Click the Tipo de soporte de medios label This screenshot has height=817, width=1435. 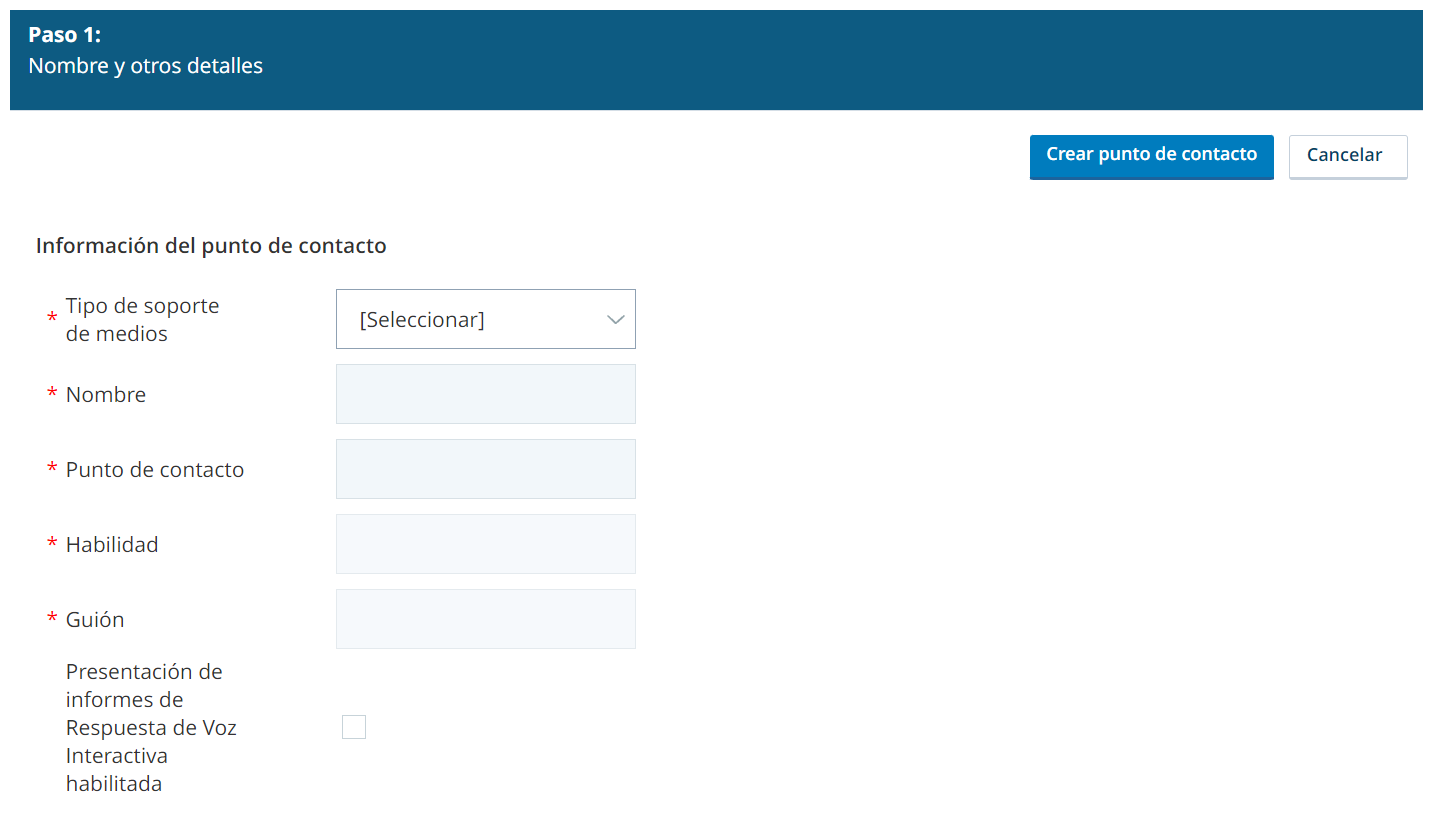point(142,320)
